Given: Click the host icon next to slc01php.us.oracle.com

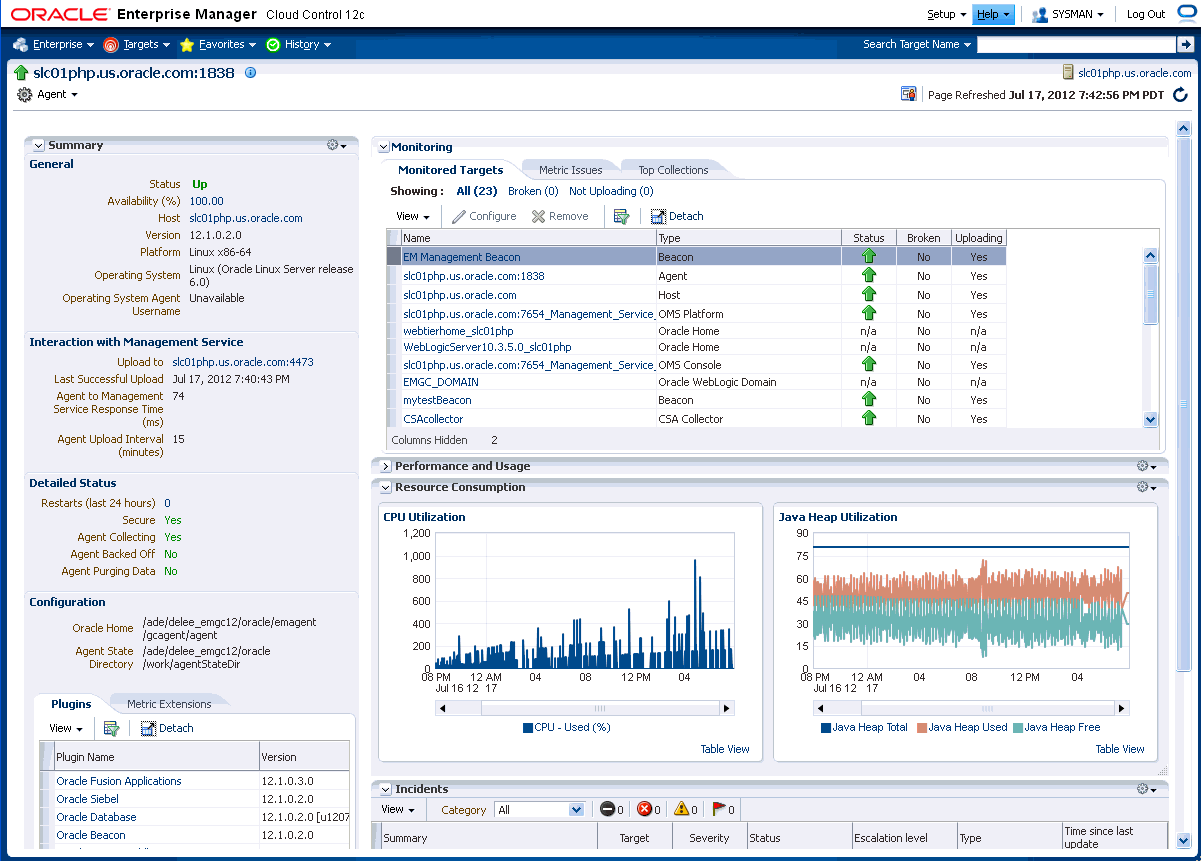Looking at the screenshot, I should 1068,72.
